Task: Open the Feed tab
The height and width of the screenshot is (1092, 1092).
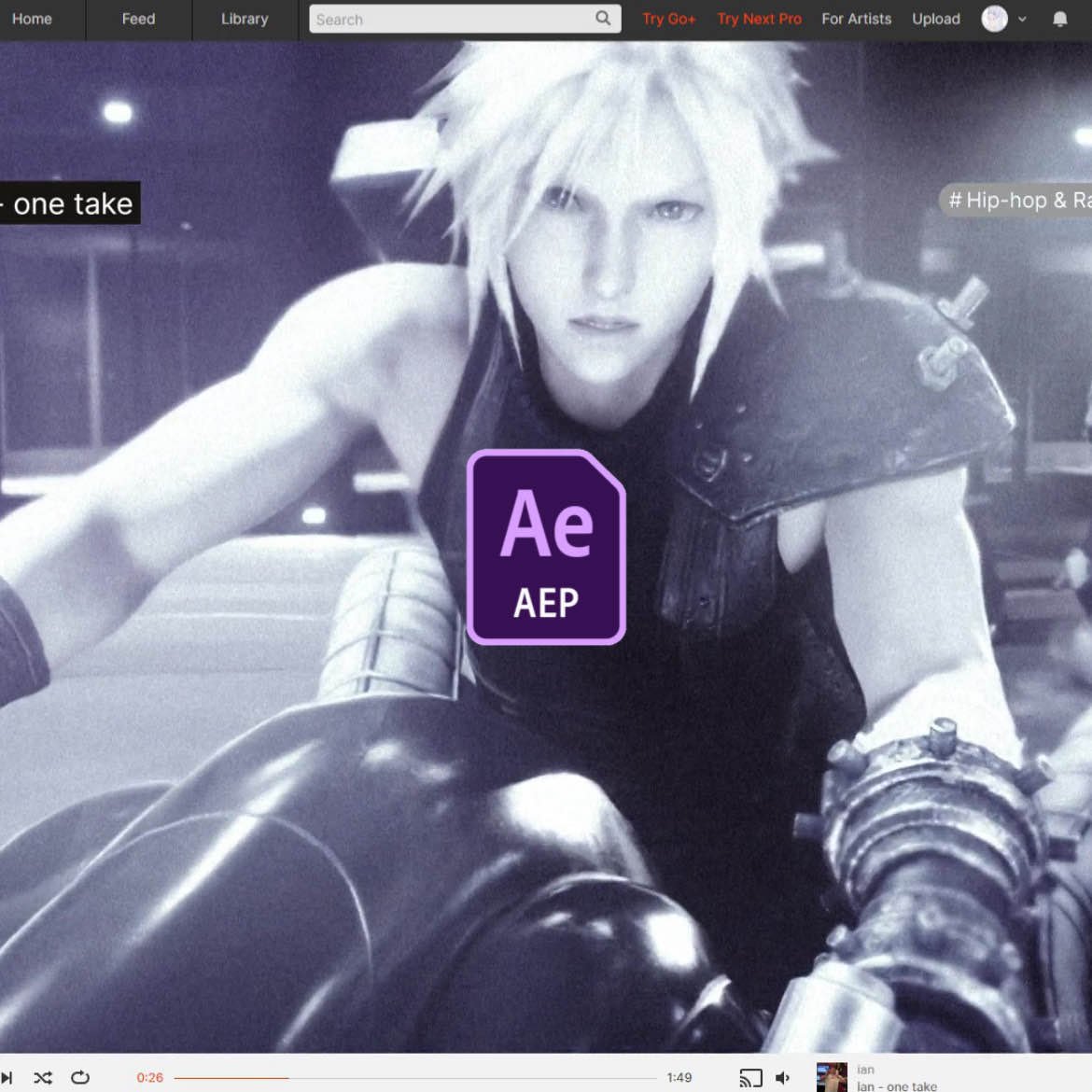Action: click(x=138, y=19)
